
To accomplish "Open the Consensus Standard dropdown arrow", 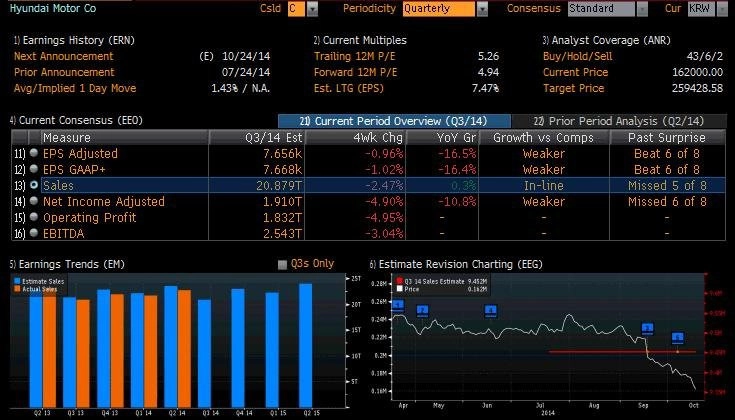I will (x=642, y=9).
